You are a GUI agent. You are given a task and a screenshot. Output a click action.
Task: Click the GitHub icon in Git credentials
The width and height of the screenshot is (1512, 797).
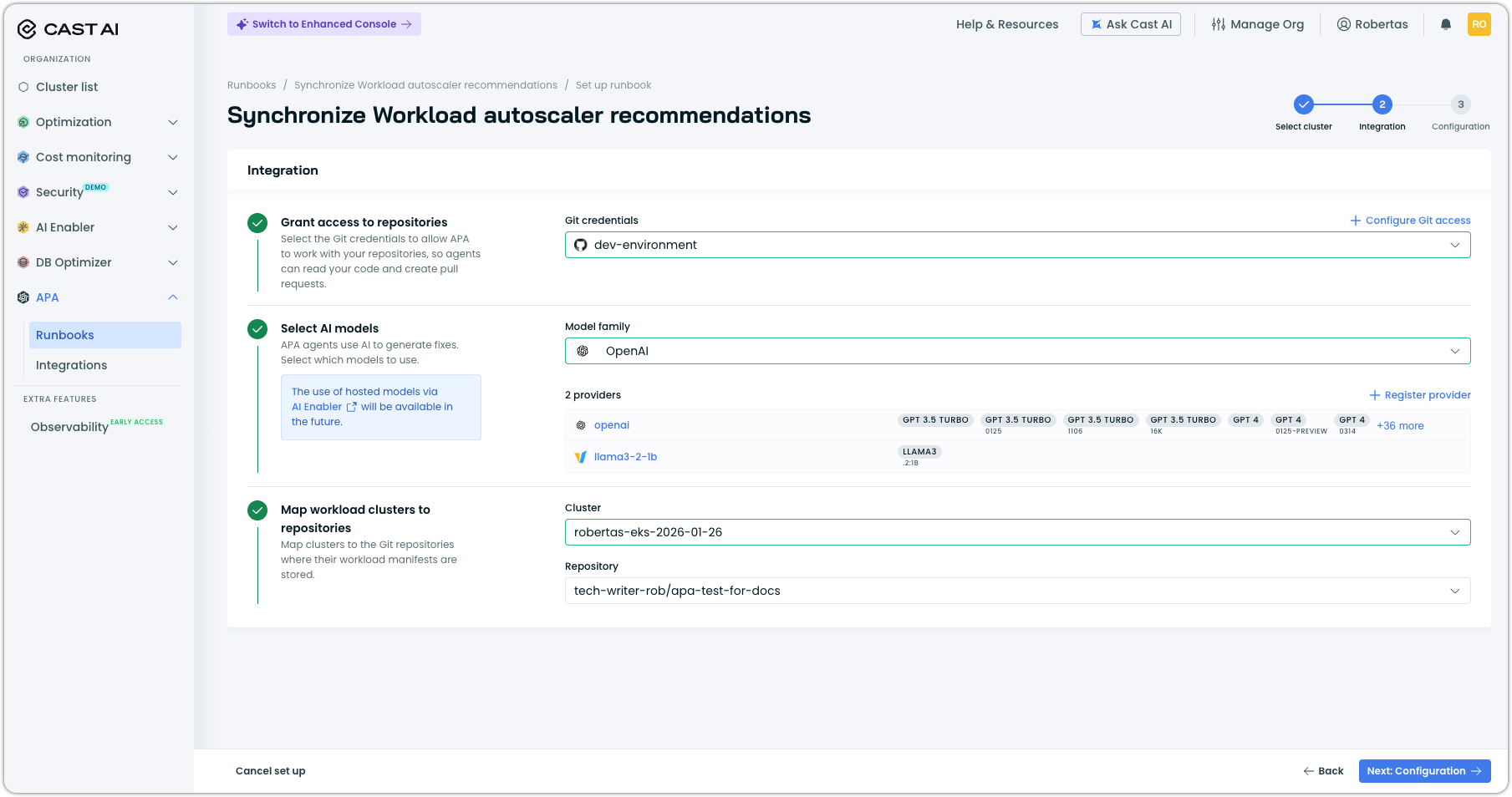coord(581,245)
